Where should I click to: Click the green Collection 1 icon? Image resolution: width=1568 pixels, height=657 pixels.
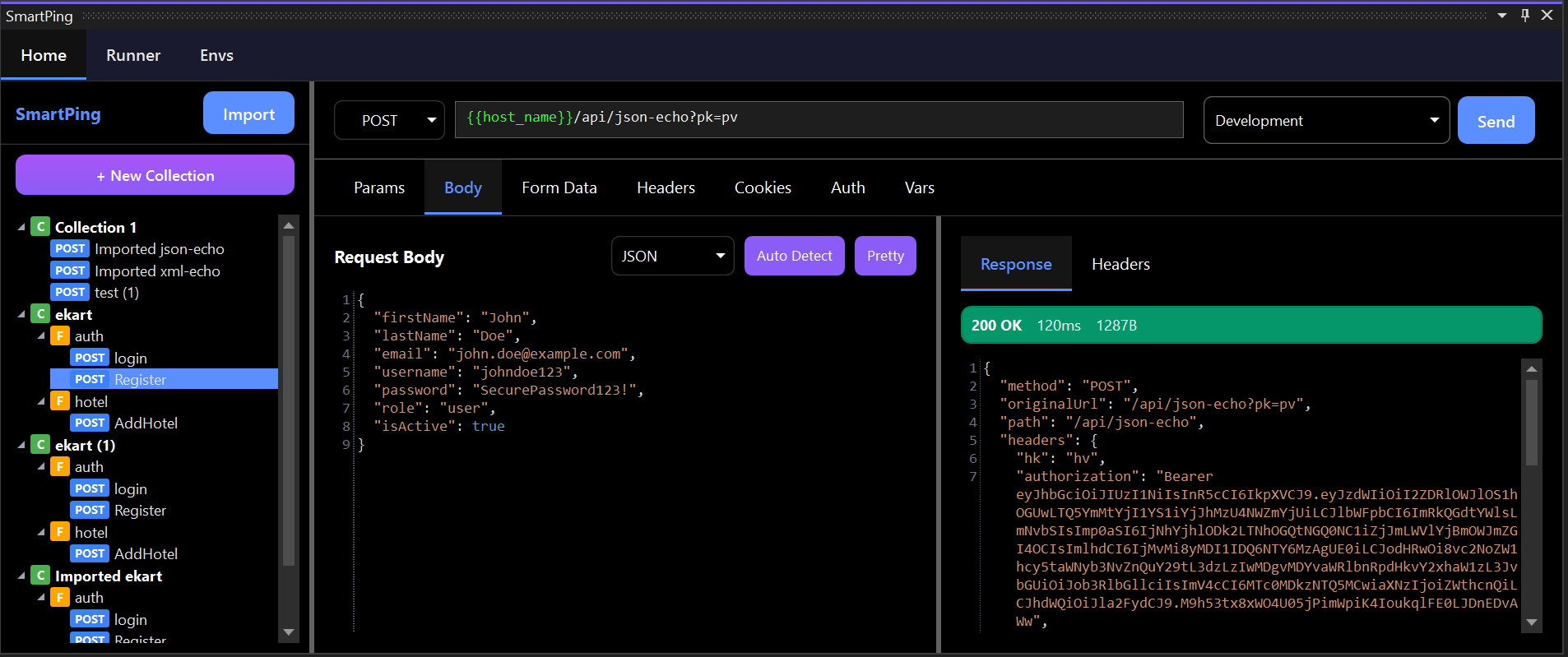(x=40, y=227)
